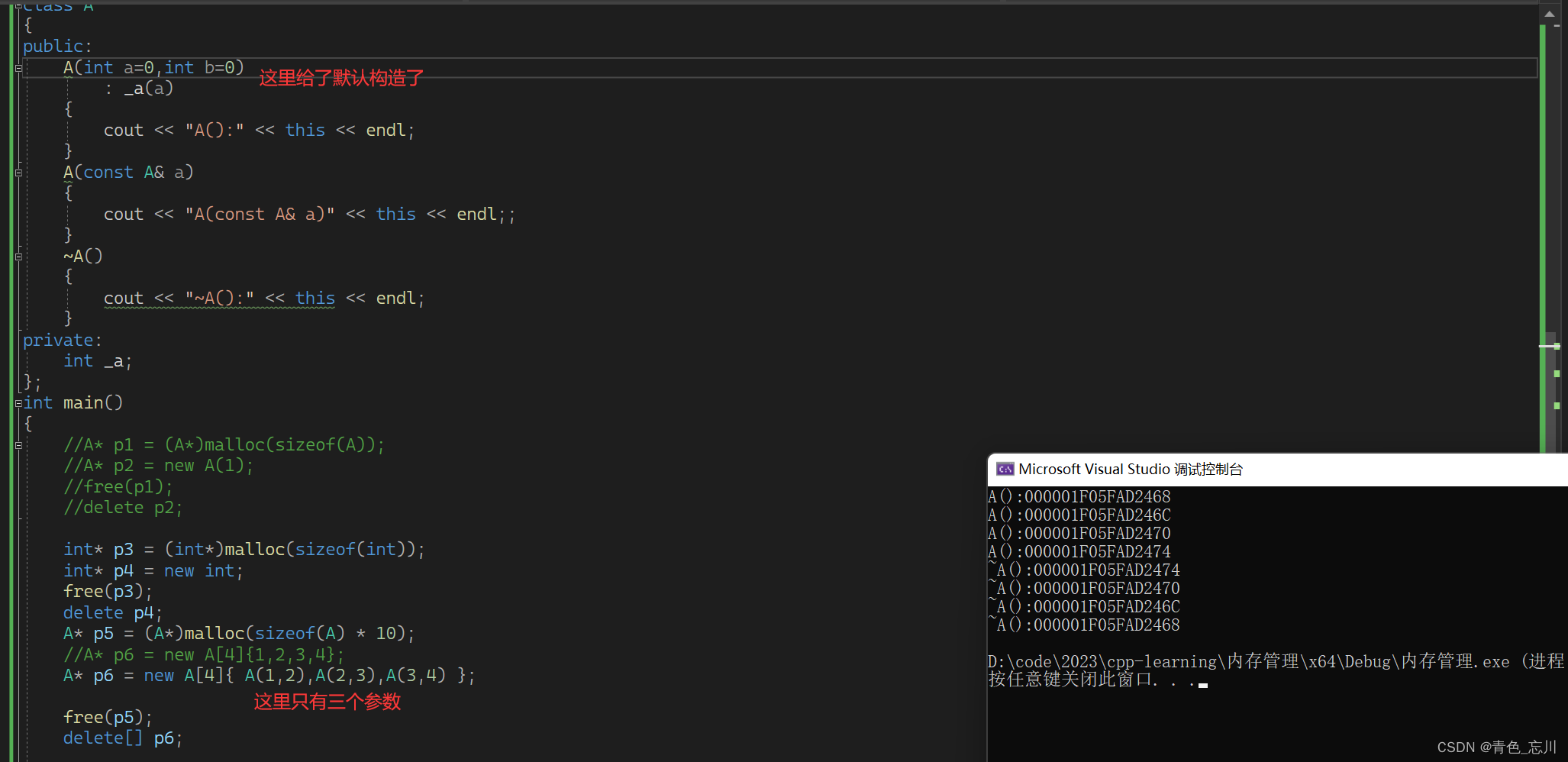Click the ': _a(a)' initializer list line

139,89
